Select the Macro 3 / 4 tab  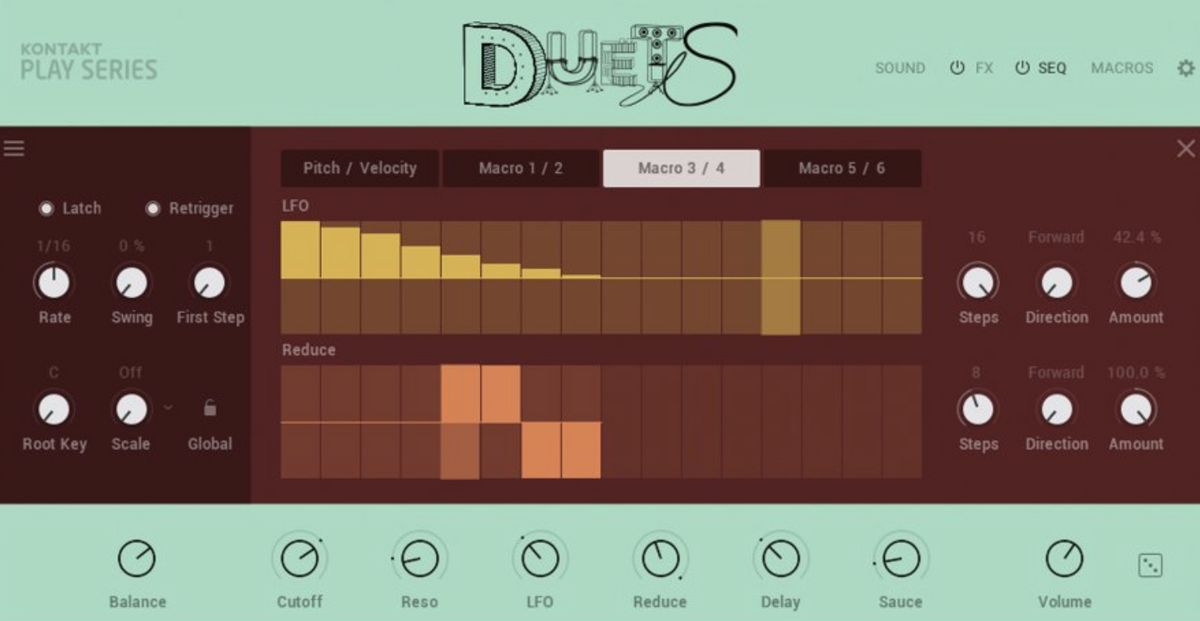tap(681, 168)
